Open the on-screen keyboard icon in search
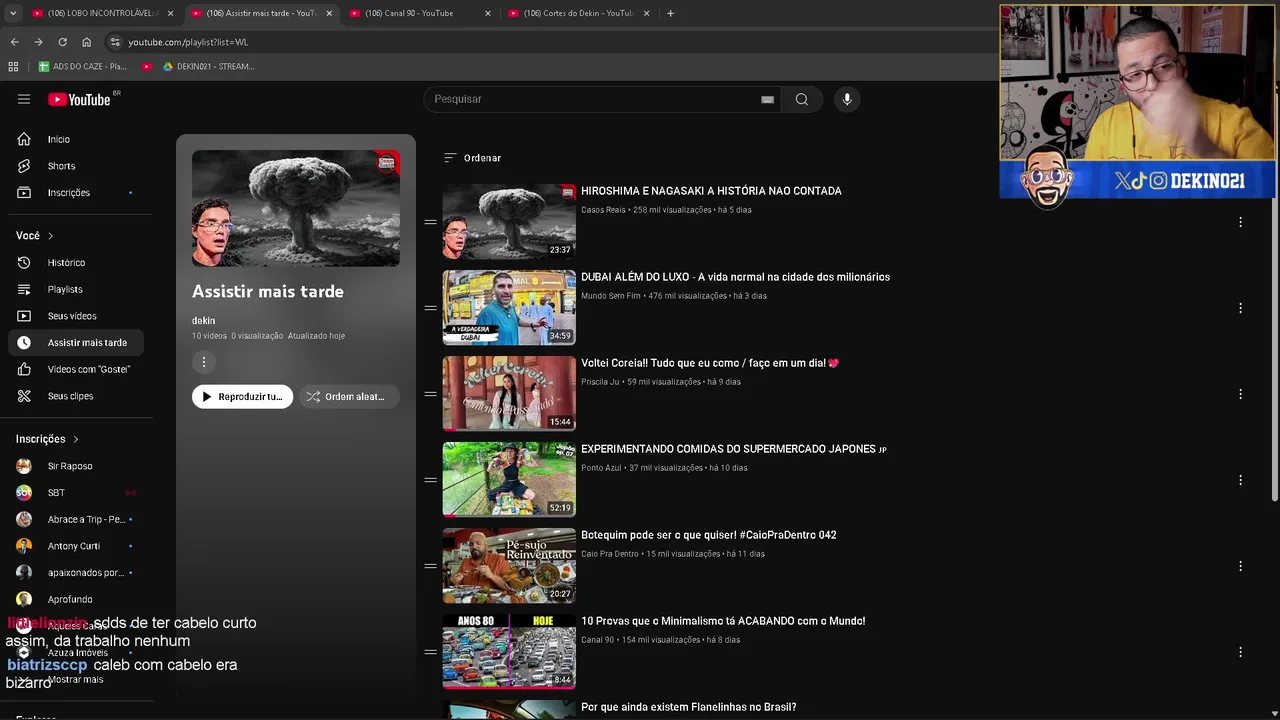 [767, 99]
